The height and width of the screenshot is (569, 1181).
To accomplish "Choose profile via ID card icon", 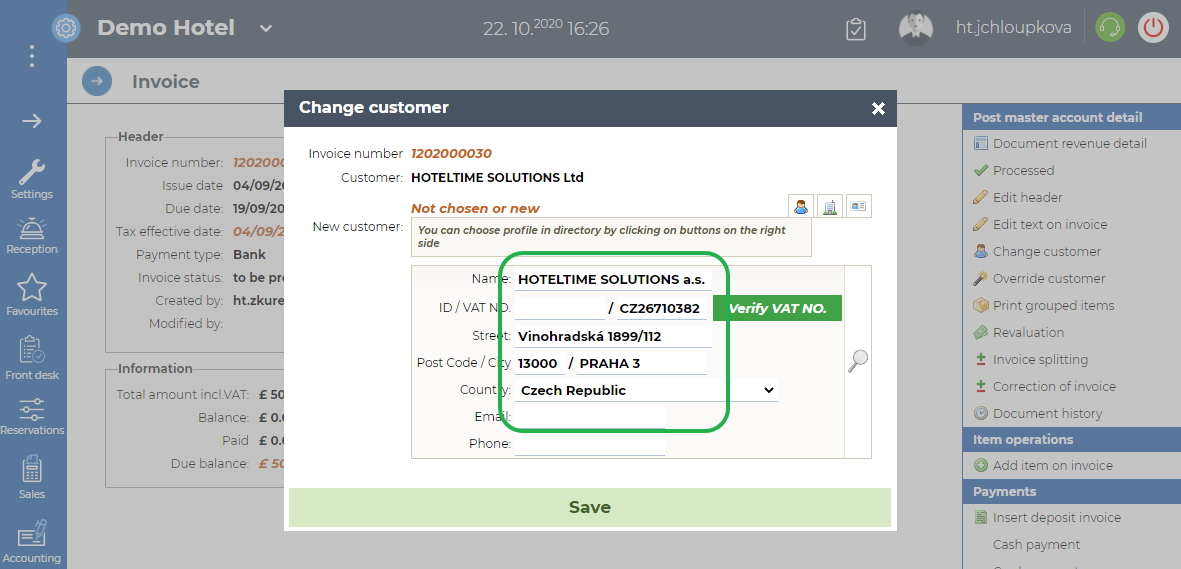I will coord(859,206).
